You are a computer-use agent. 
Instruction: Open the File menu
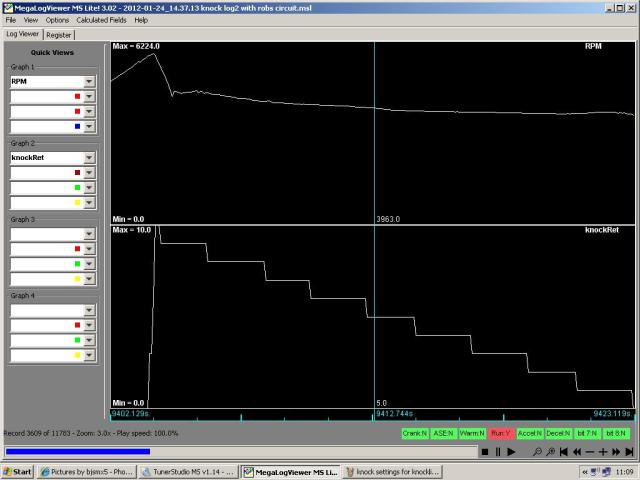coord(11,20)
